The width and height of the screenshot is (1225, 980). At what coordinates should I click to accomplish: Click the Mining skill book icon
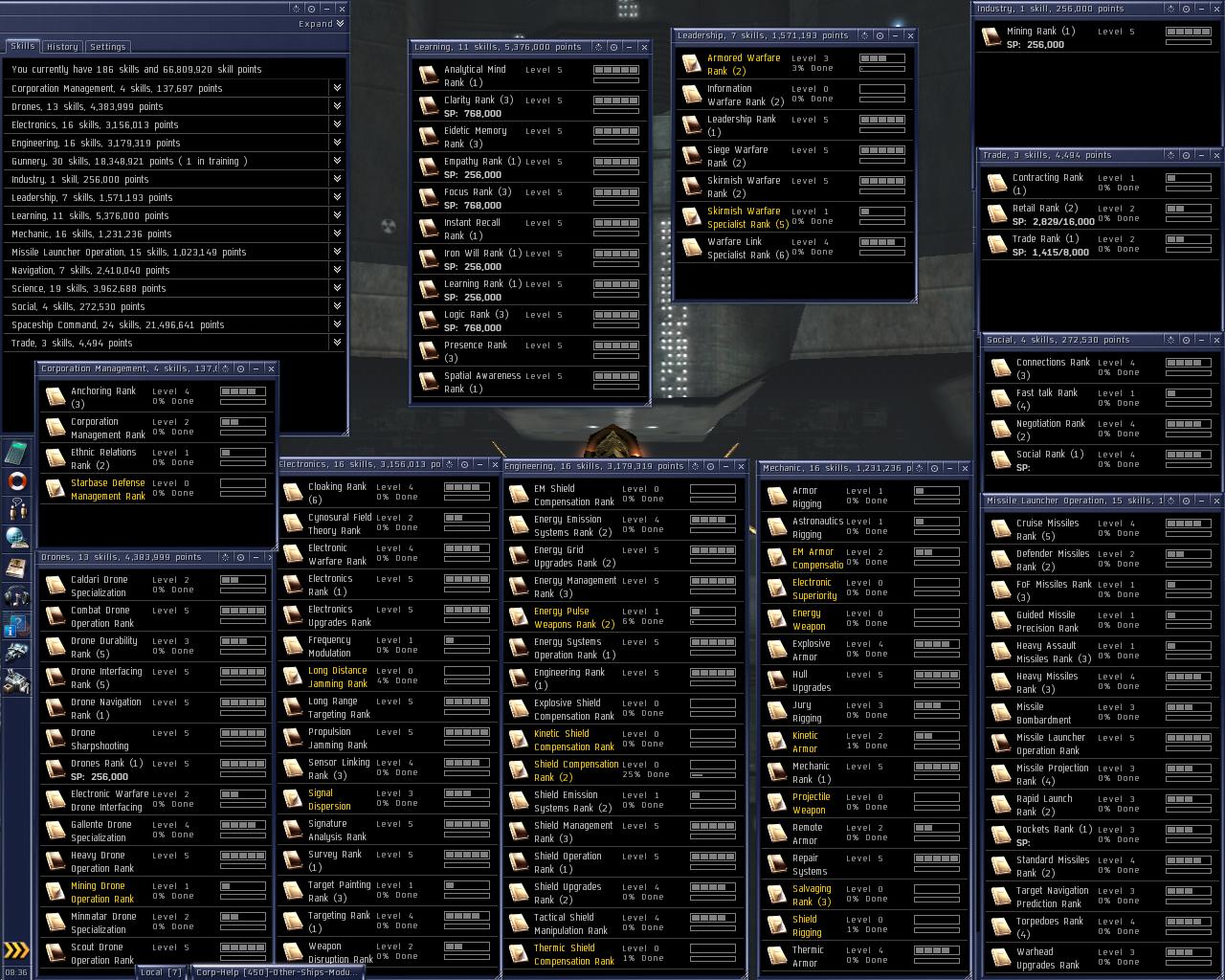991,37
